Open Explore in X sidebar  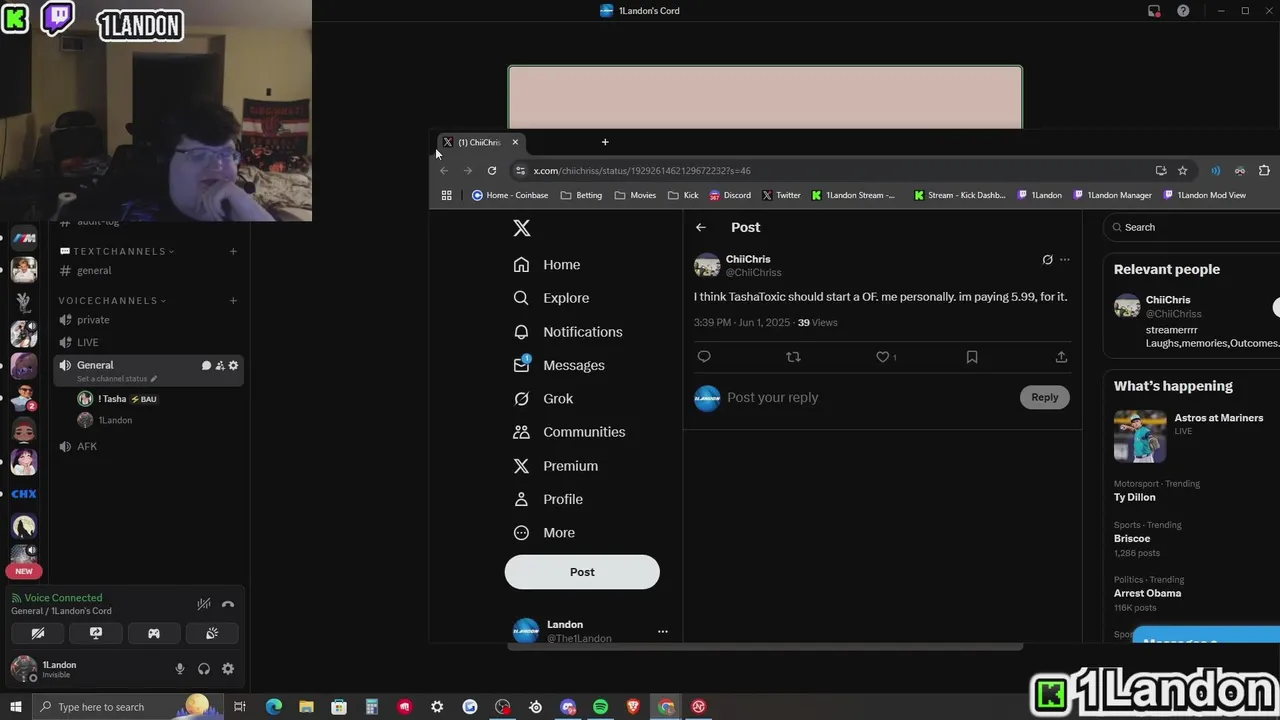coord(551,298)
